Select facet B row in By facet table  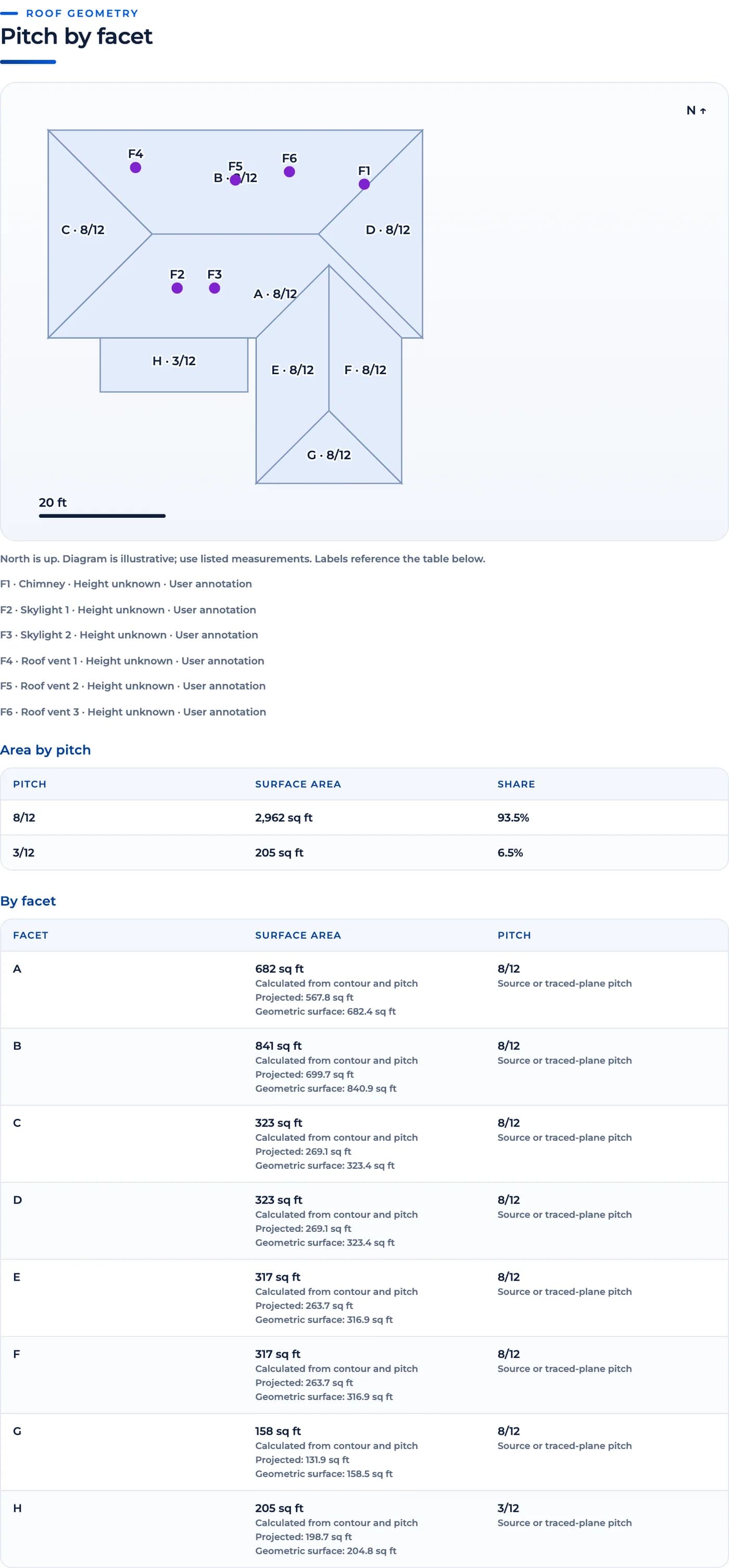coord(364,1066)
